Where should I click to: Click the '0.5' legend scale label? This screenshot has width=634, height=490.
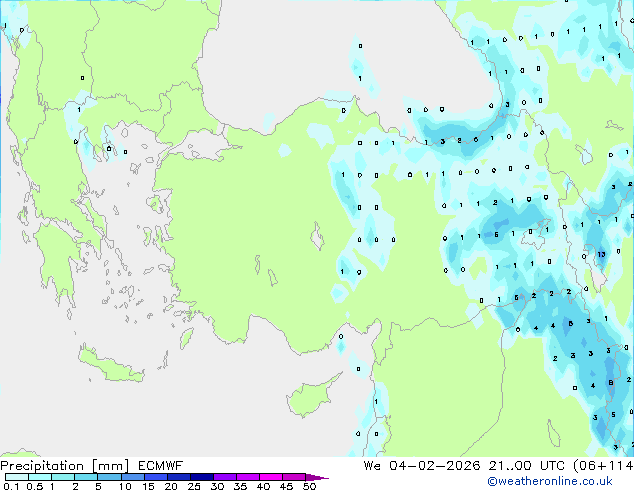[35, 486]
